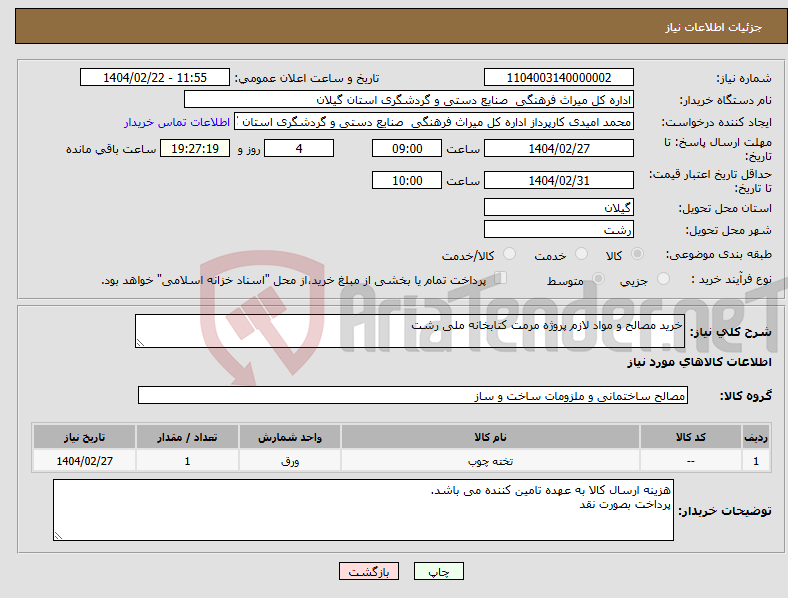Click the چاپ (print) button
The width and height of the screenshot is (788, 598).
click(x=438, y=571)
